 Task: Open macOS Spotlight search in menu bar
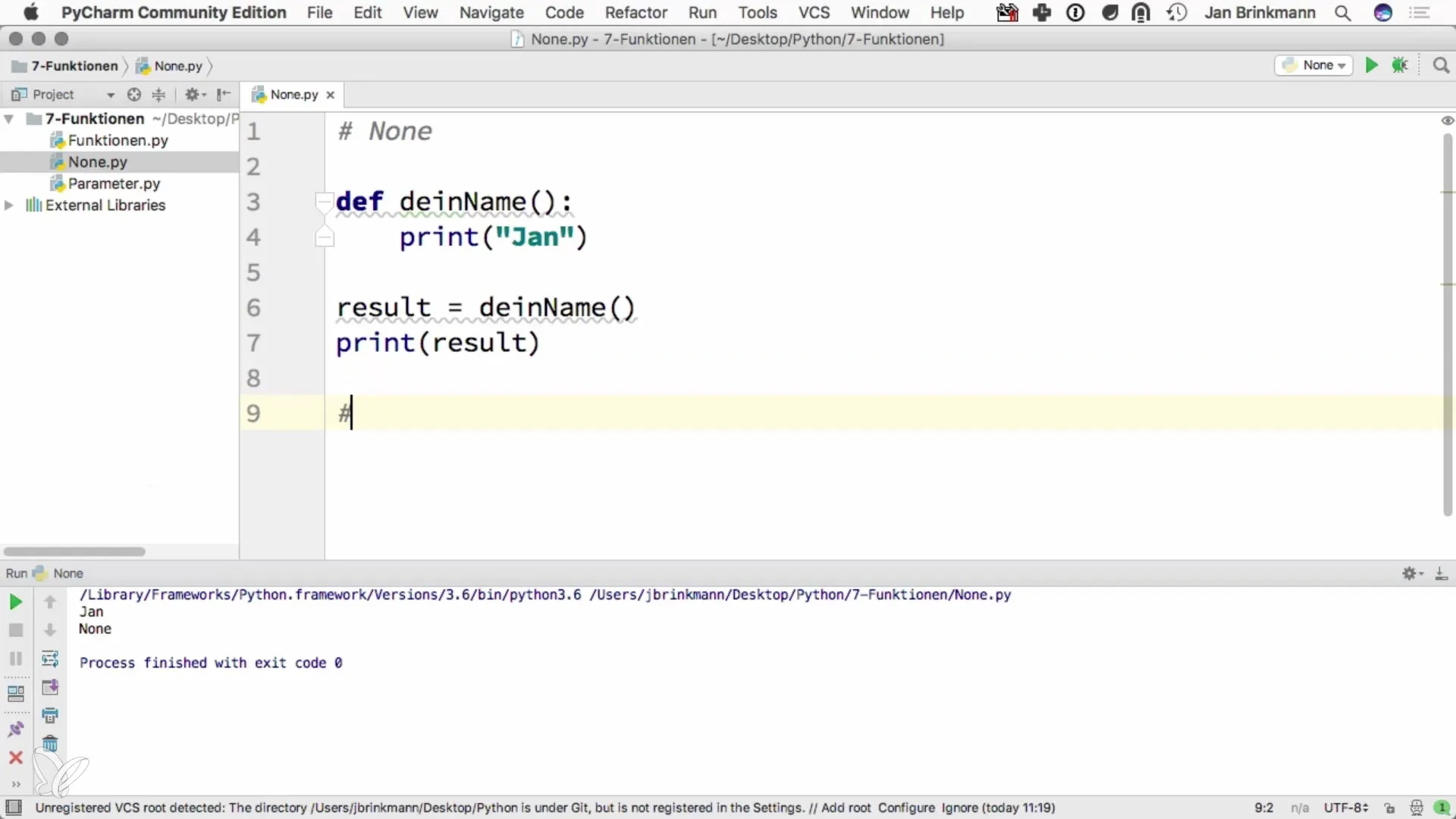click(x=1342, y=13)
